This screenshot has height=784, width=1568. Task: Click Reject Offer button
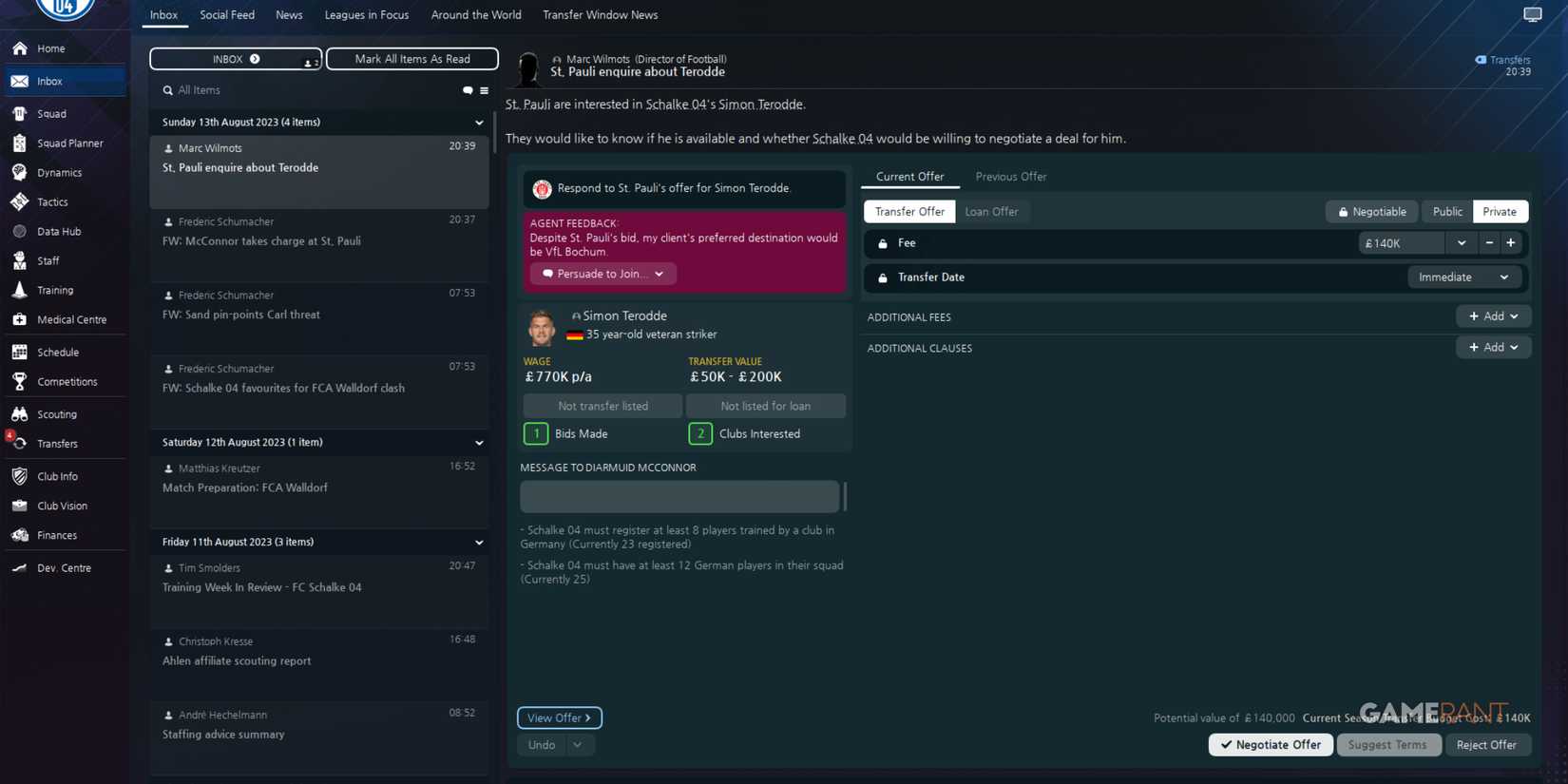click(1486, 745)
